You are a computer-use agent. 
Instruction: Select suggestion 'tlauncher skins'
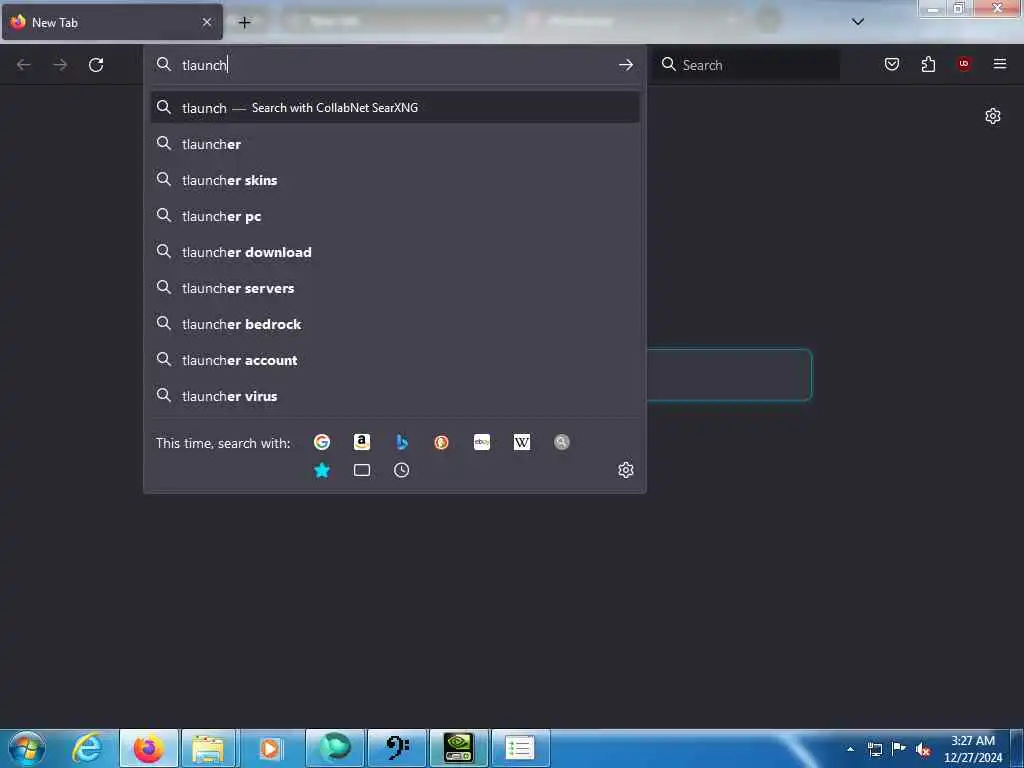[x=394, y=180]
